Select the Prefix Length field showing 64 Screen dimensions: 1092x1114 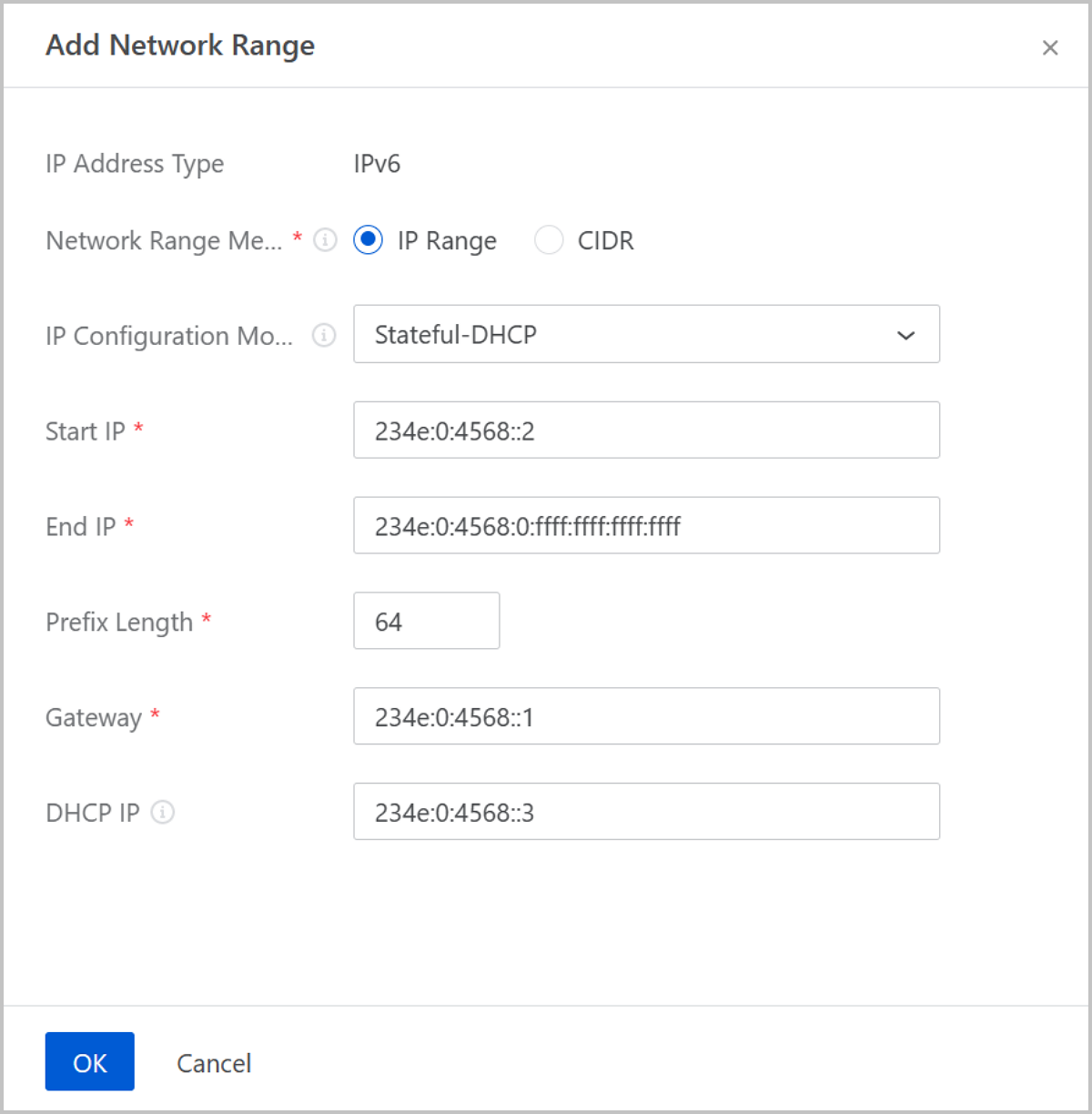(x=426, y=621)
